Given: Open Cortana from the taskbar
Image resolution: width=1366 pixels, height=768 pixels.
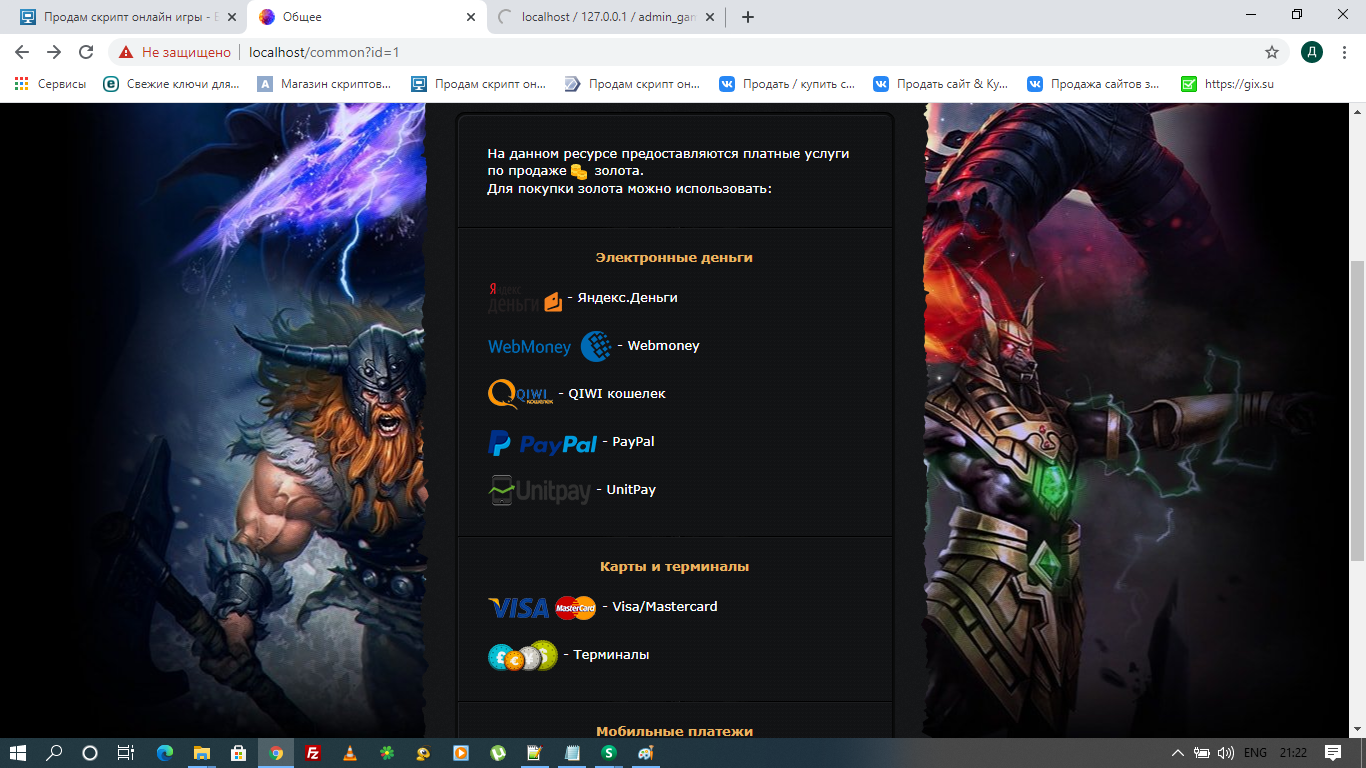Looking at the screenshot, I should pyautogui.click(x=90, y=753).
